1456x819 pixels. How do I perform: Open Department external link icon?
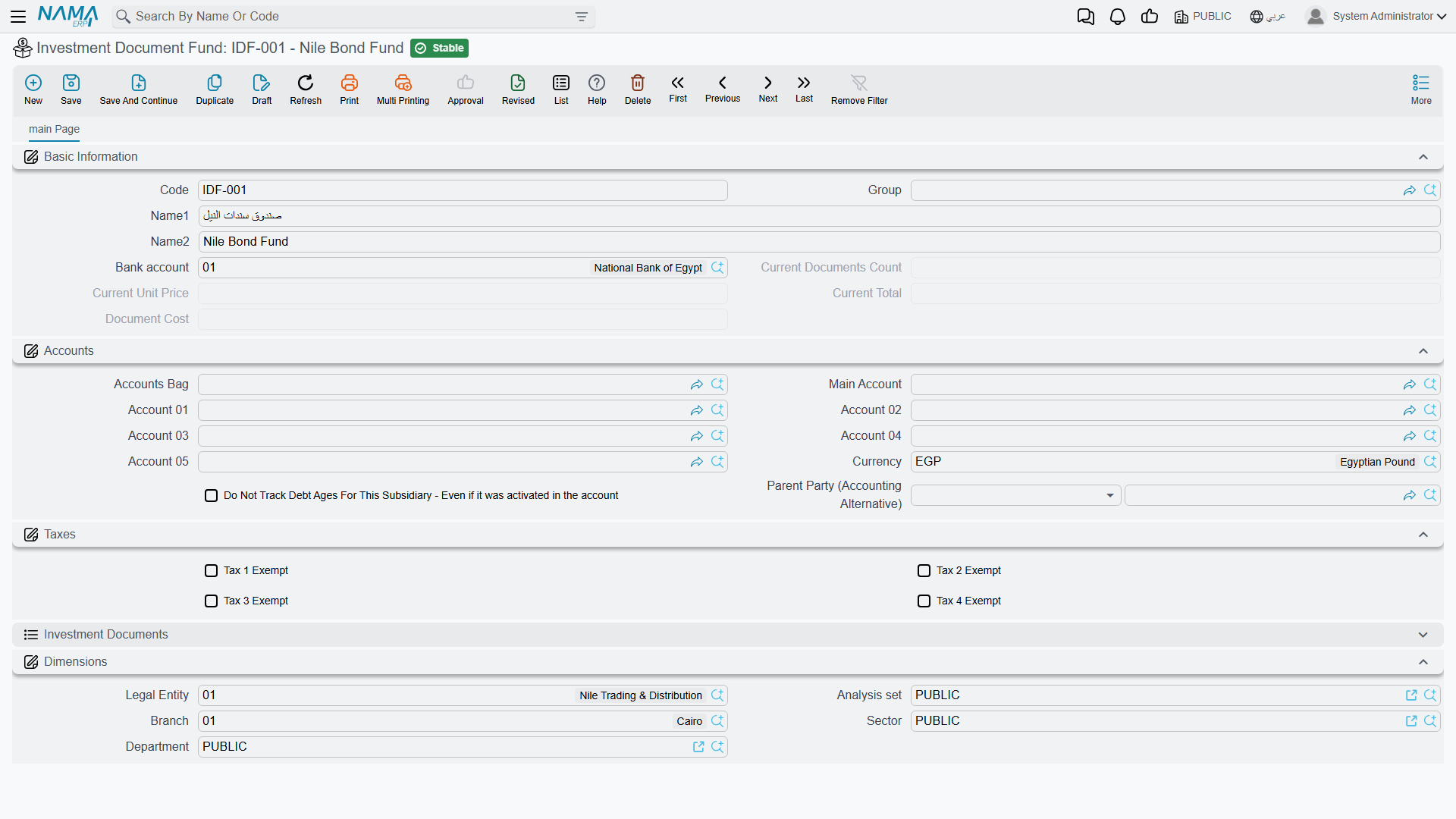[x=698, y=747]
